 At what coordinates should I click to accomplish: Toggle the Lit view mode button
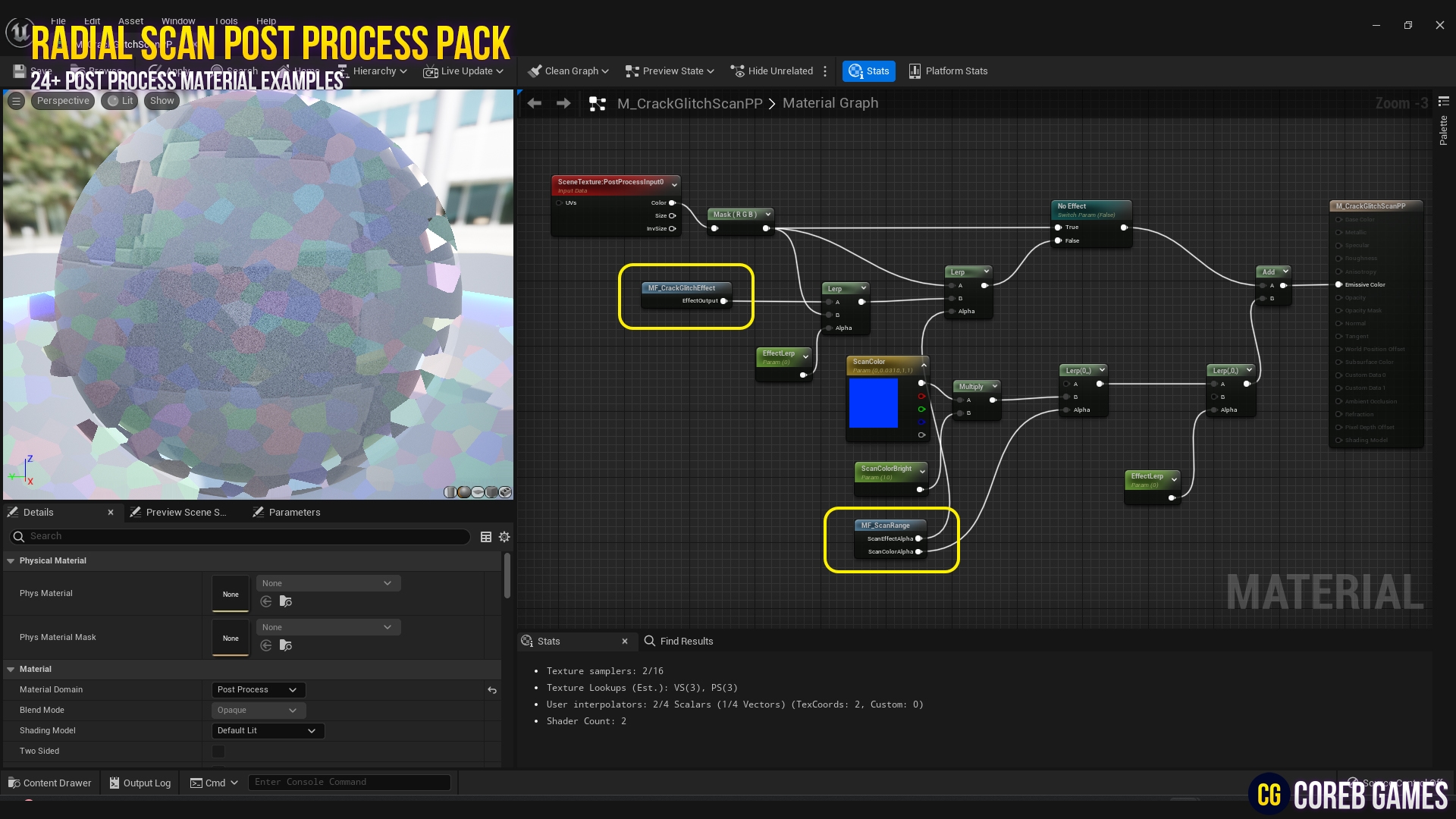tap(121, 101)
